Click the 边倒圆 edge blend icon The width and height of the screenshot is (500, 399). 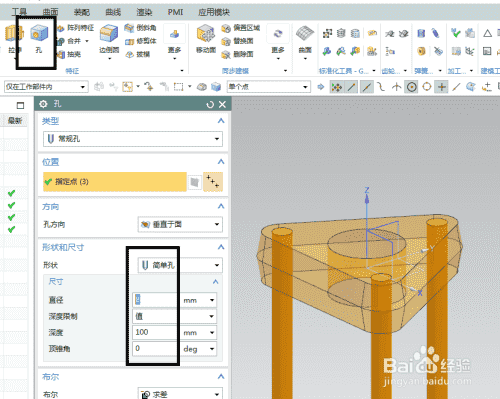point(109,33)
